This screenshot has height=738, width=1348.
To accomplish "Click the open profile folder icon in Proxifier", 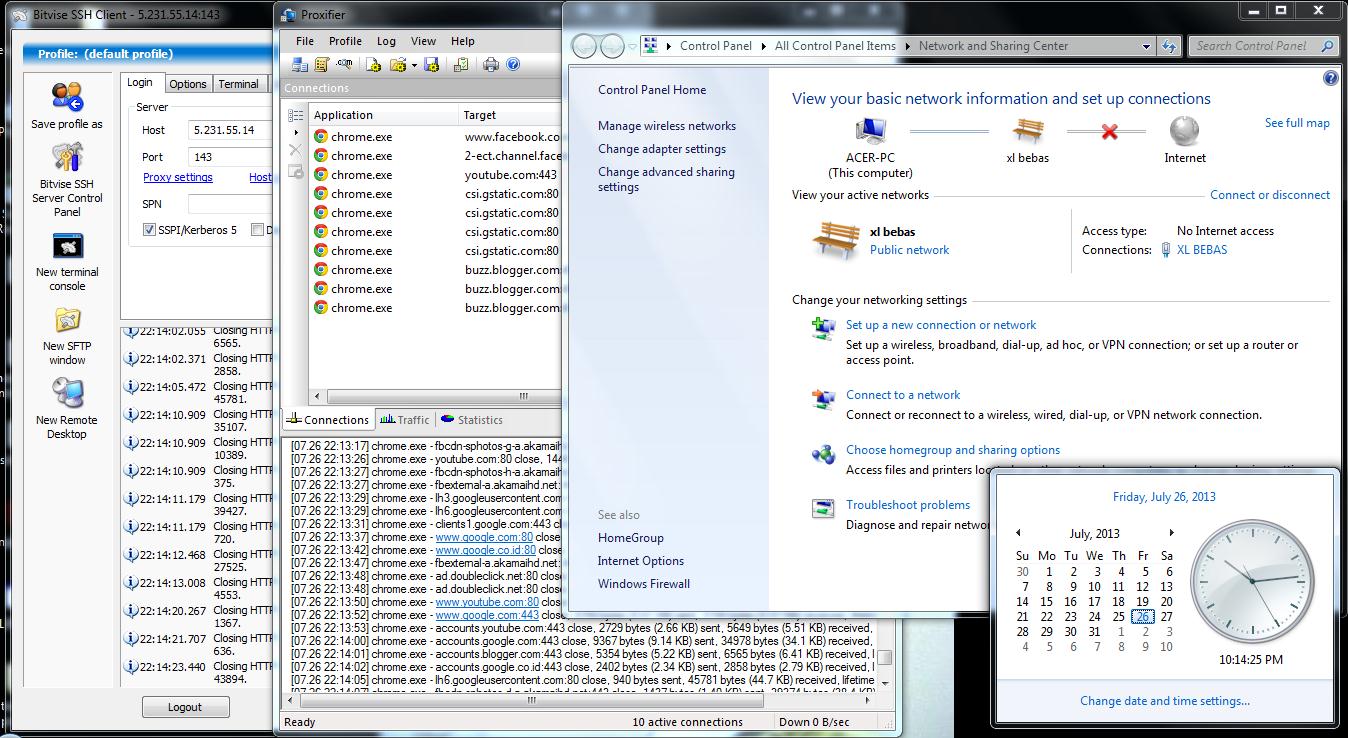I will (x=397, y=65).
